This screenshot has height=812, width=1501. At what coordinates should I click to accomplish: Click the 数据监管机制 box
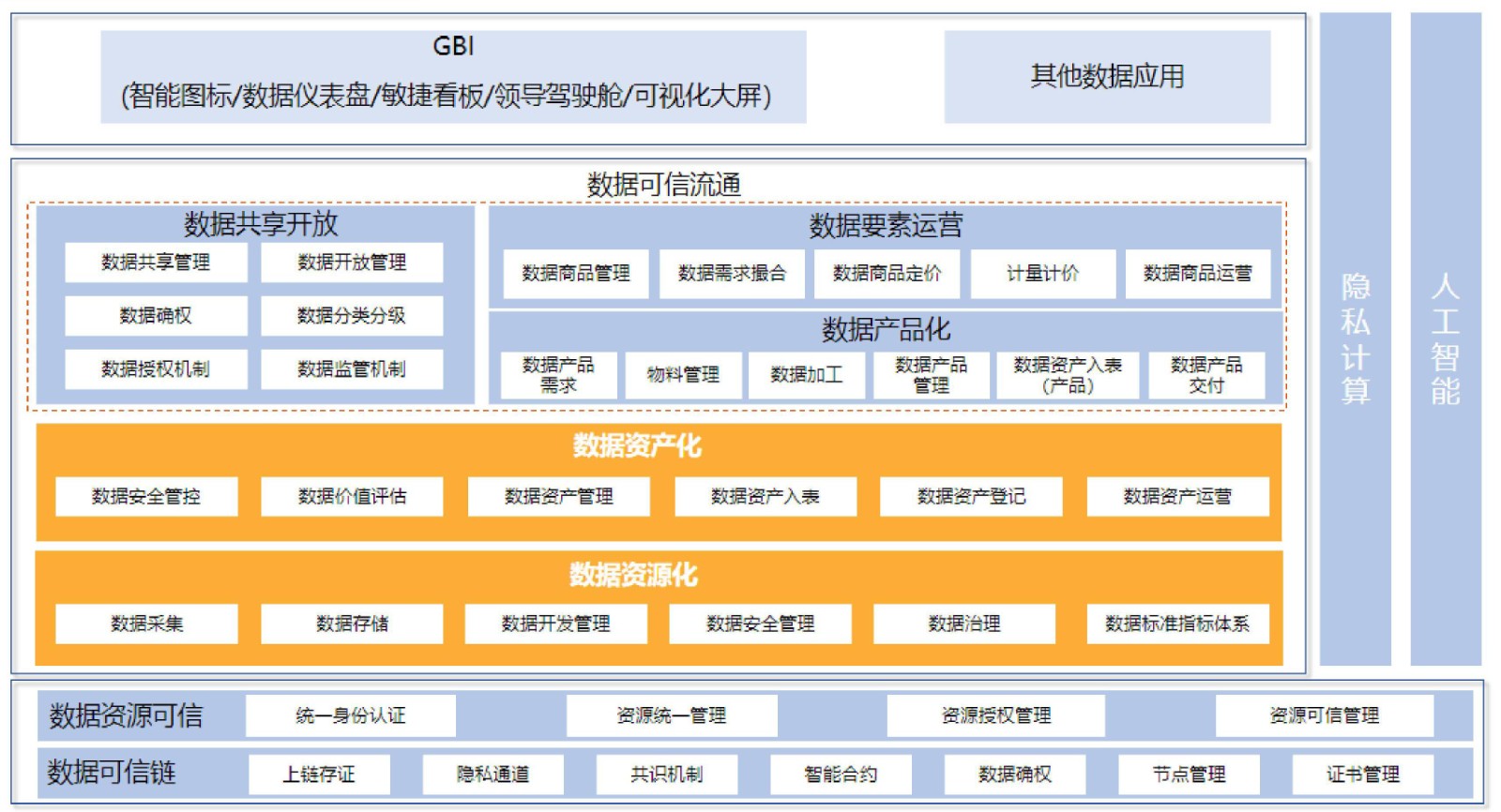[x=352, y=369]
